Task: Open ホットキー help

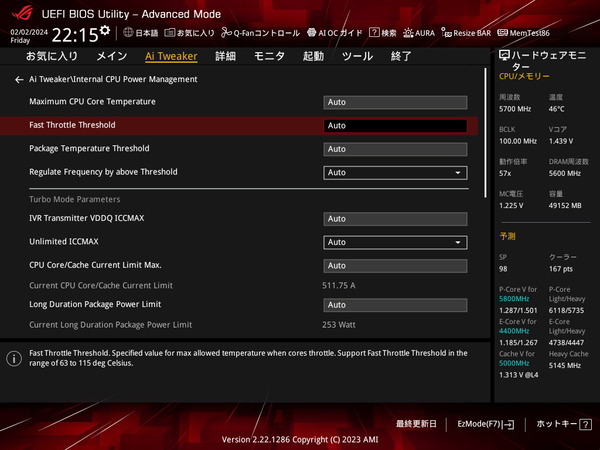Action: 564,424
